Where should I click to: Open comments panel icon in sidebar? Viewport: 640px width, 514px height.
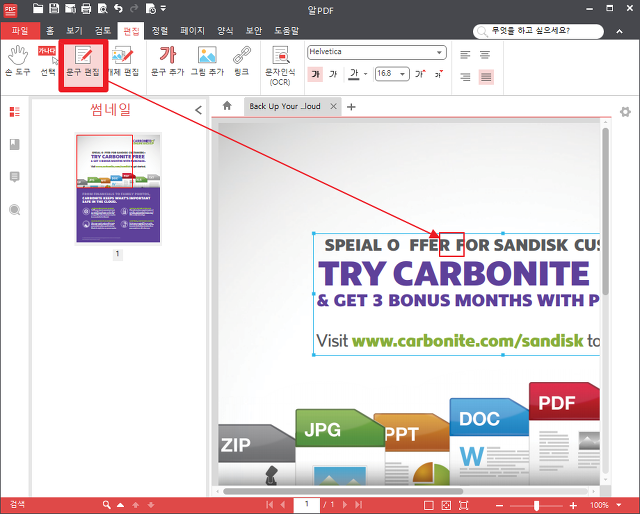(15, 177)
